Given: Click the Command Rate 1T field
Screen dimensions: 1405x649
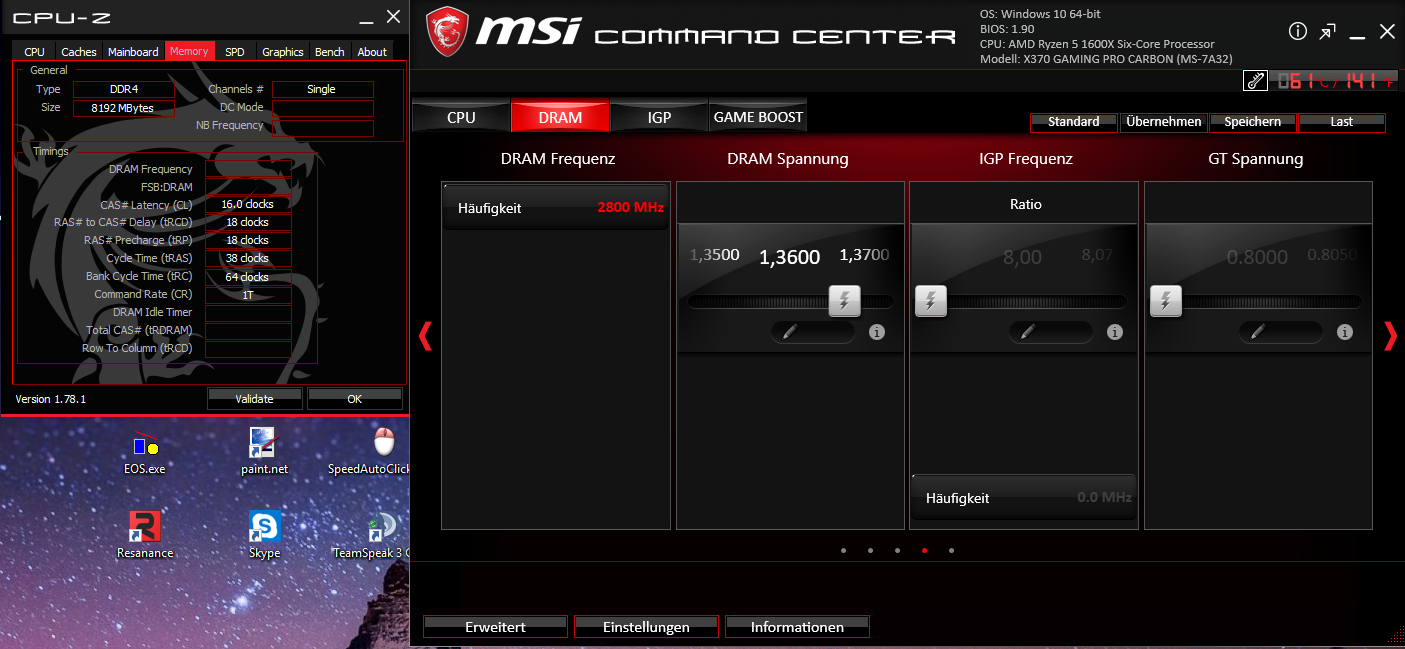Looking at the screenshot, I should (248, 295).
